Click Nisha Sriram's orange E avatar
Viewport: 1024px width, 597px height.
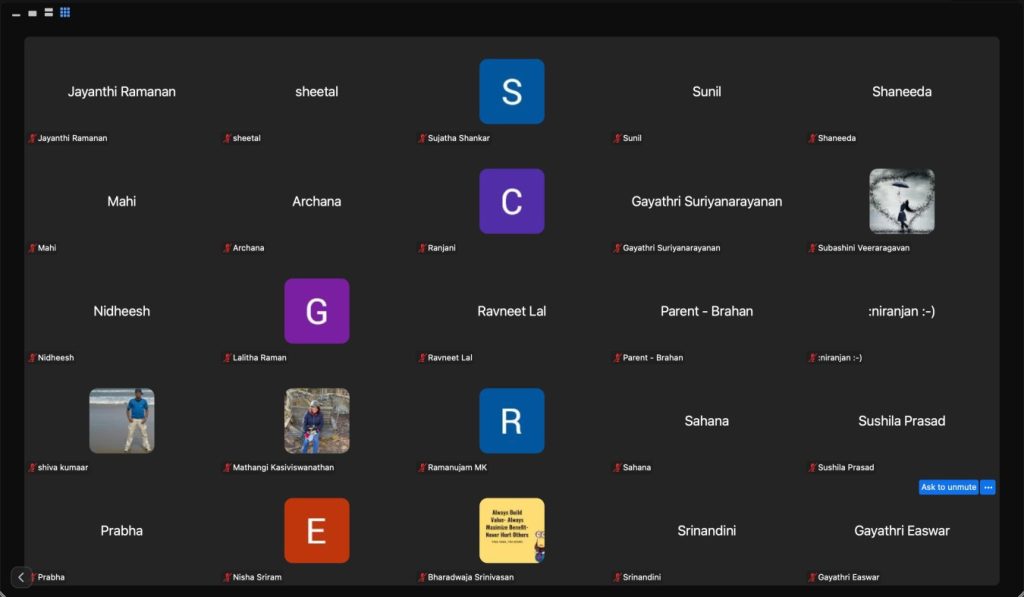click(x=316, y=531)
